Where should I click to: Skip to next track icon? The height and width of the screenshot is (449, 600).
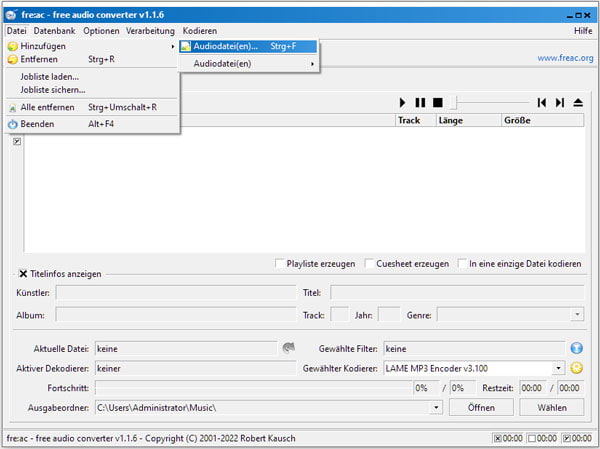(560, 103)
